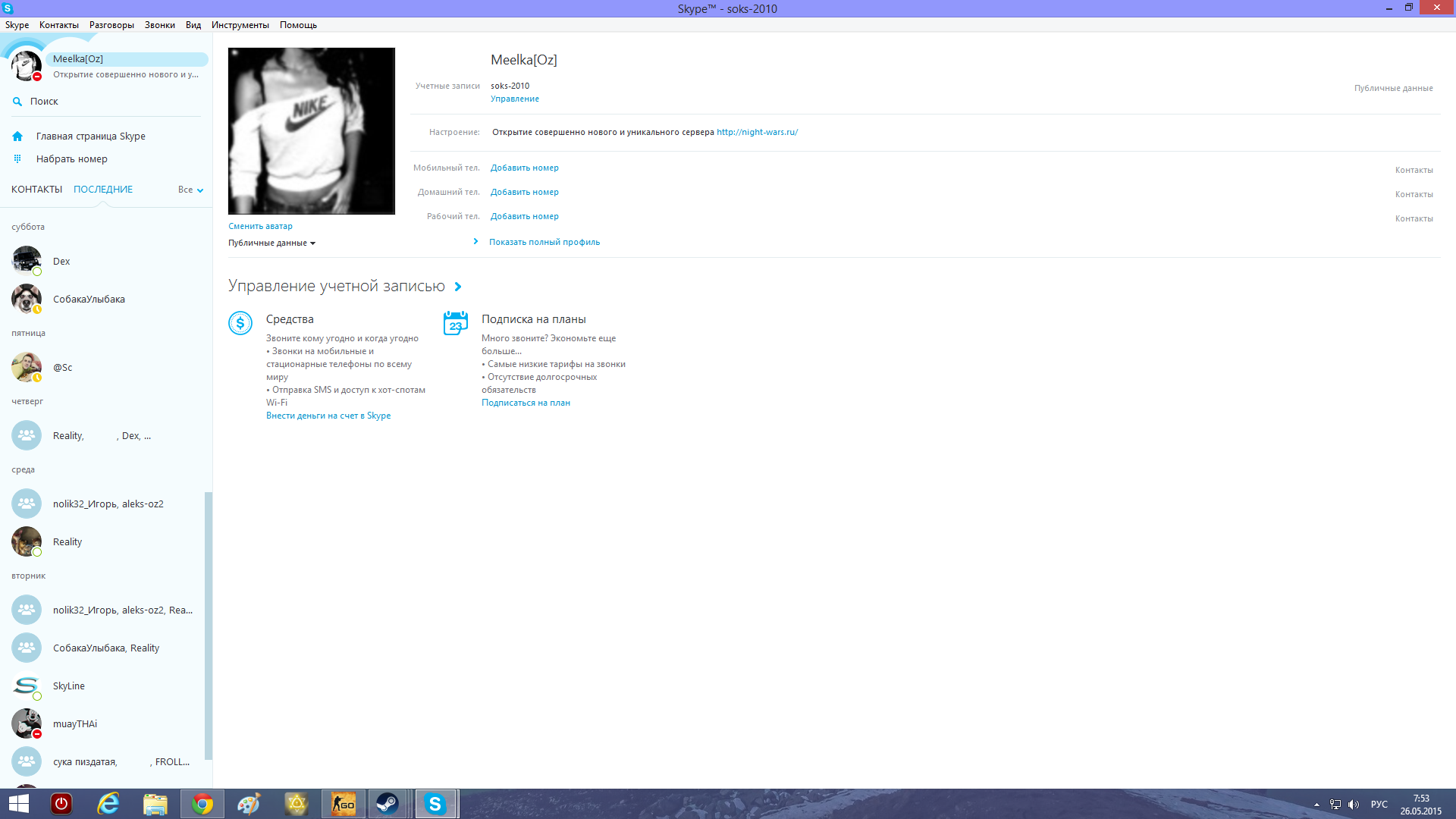Open the Разговоры menu
1456x819 pixels.
[111, 25]
